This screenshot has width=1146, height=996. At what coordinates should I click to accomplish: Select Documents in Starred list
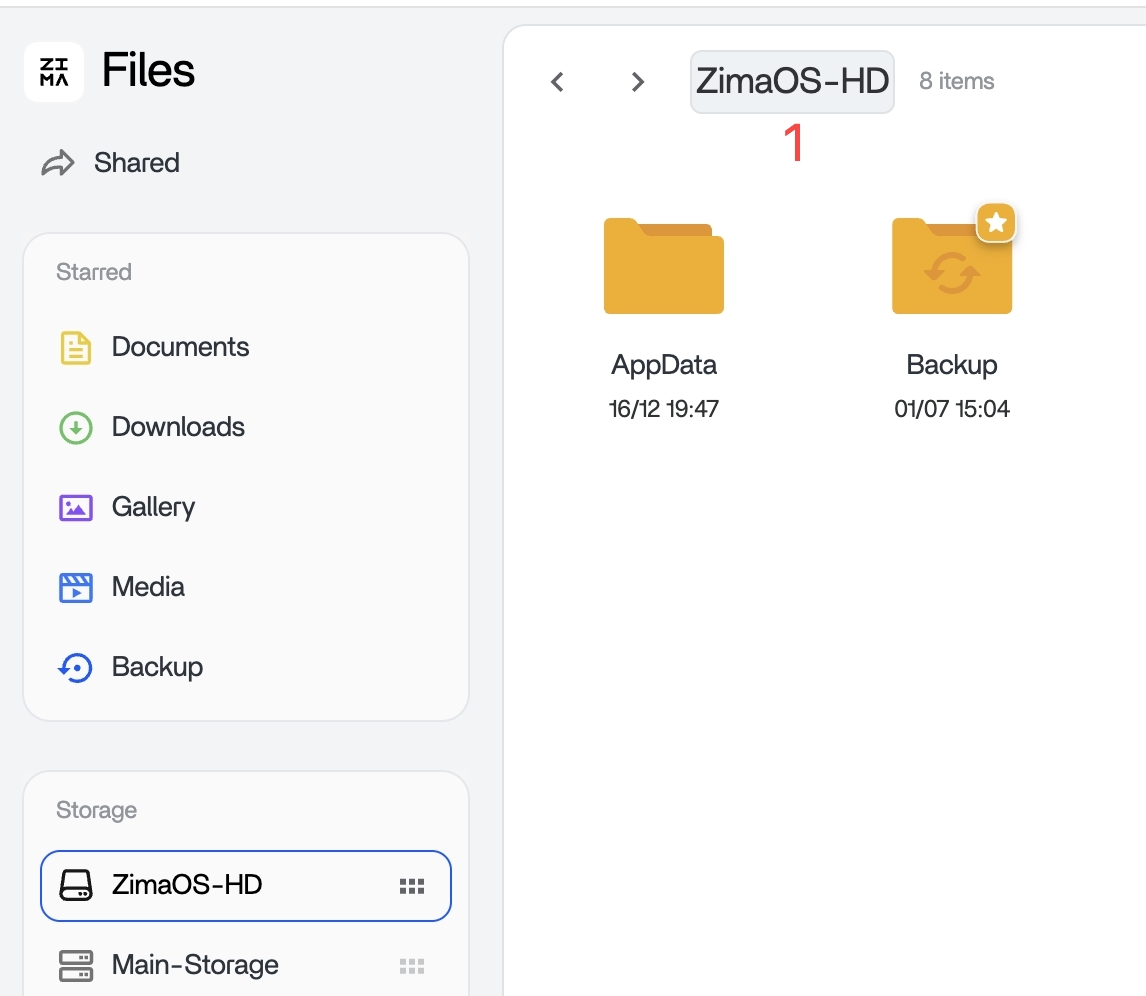[x=180, y=348]
